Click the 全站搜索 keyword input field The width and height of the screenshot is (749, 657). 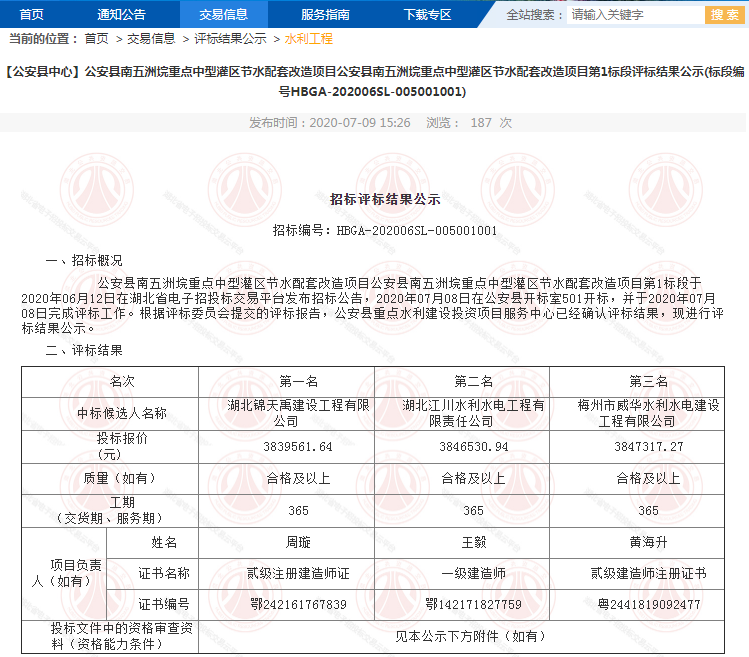pos(634,15)
